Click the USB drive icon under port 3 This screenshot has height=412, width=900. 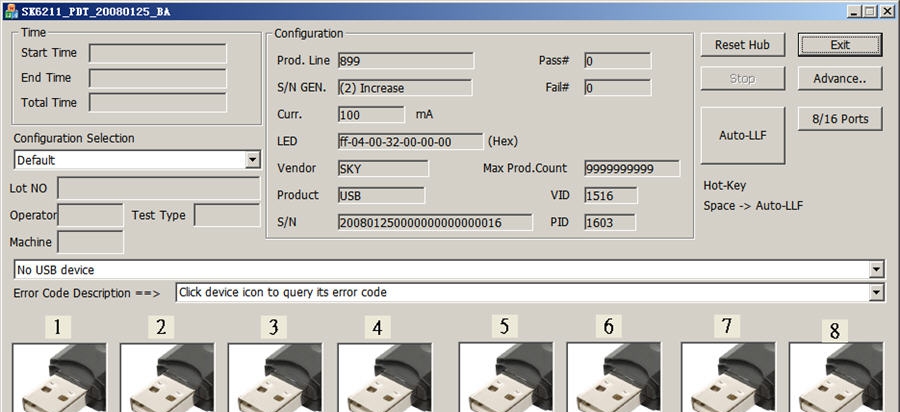275,378
